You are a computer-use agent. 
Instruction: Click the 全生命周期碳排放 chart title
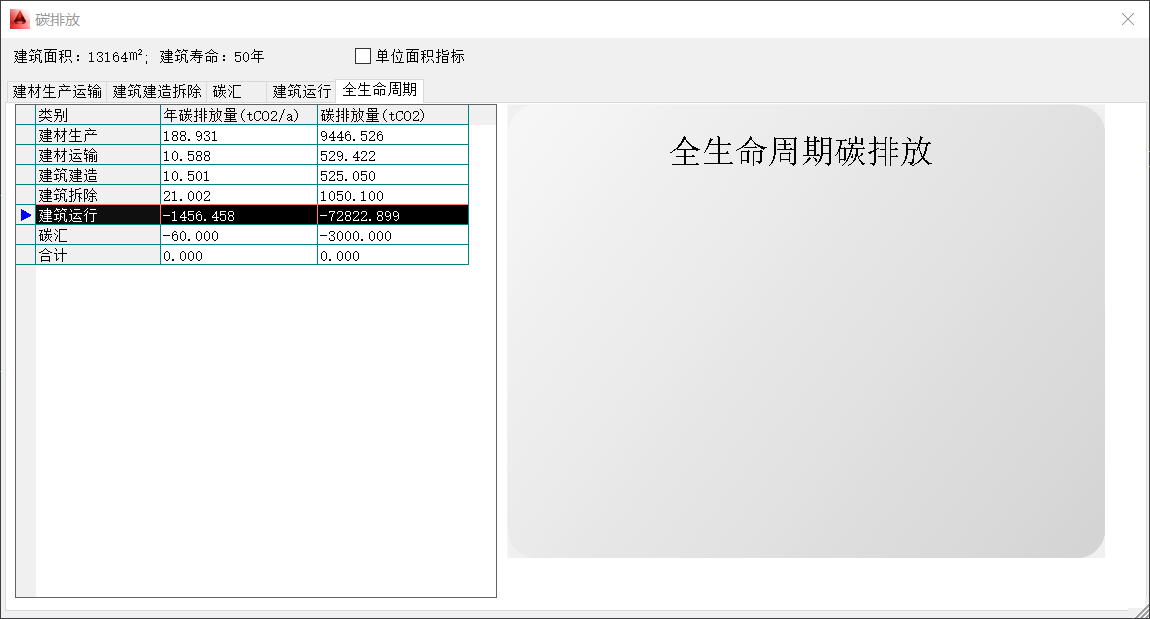tap(801, 151)
